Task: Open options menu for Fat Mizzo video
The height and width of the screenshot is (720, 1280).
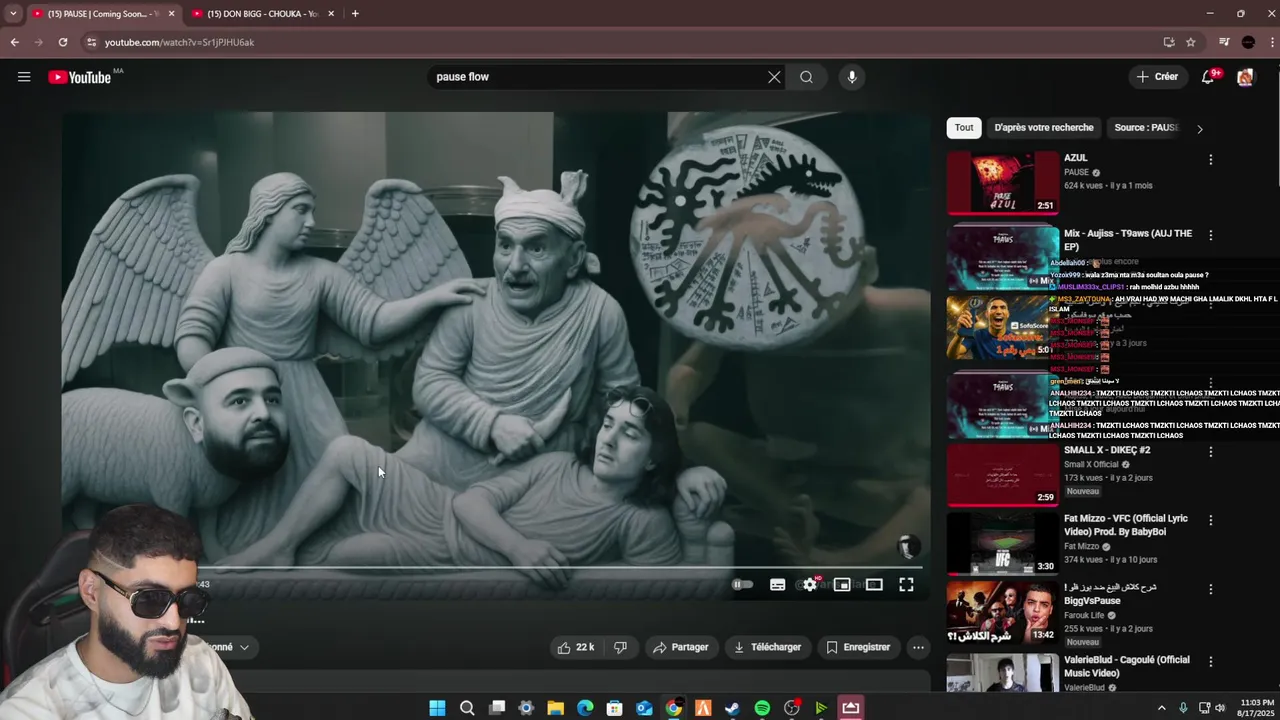Action: coord(1211,520)
